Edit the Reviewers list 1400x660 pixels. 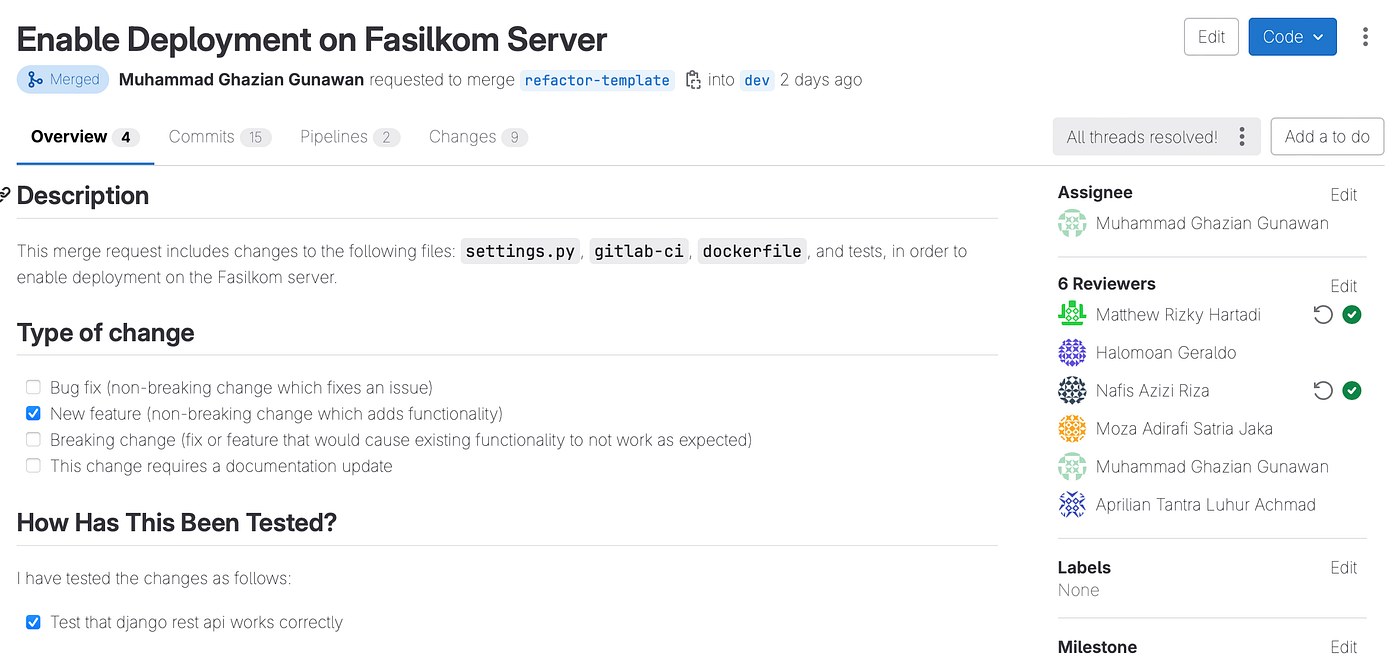pos(1343,286)
